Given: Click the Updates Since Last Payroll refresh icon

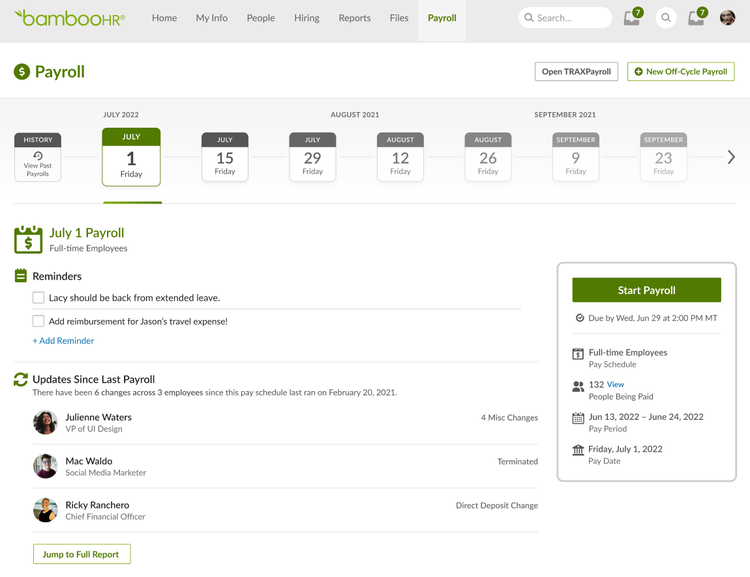Looking at the screenshot, I should point(21,379).
